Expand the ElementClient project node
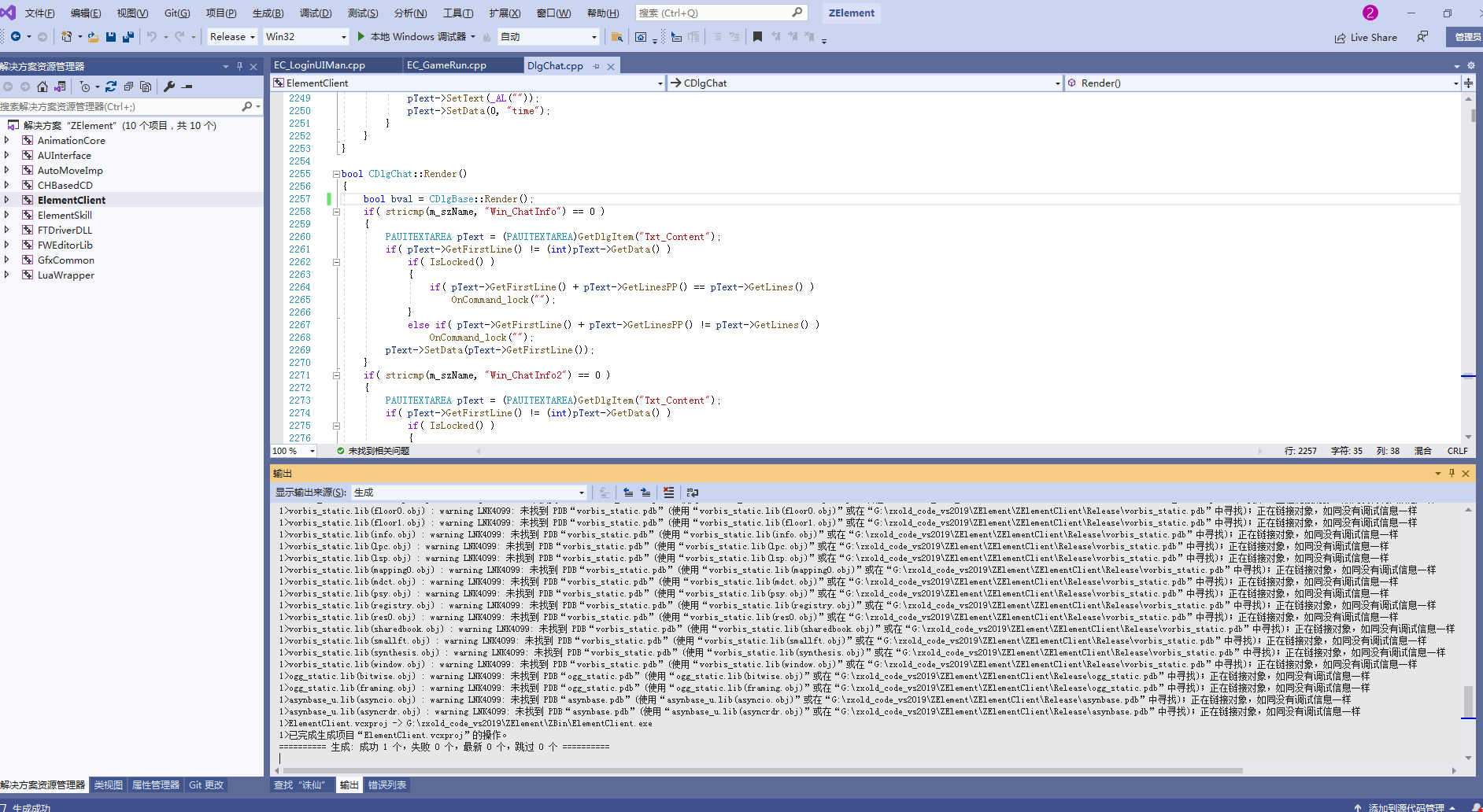Screen dimensions: 1483x812 [x=7, y=200]
